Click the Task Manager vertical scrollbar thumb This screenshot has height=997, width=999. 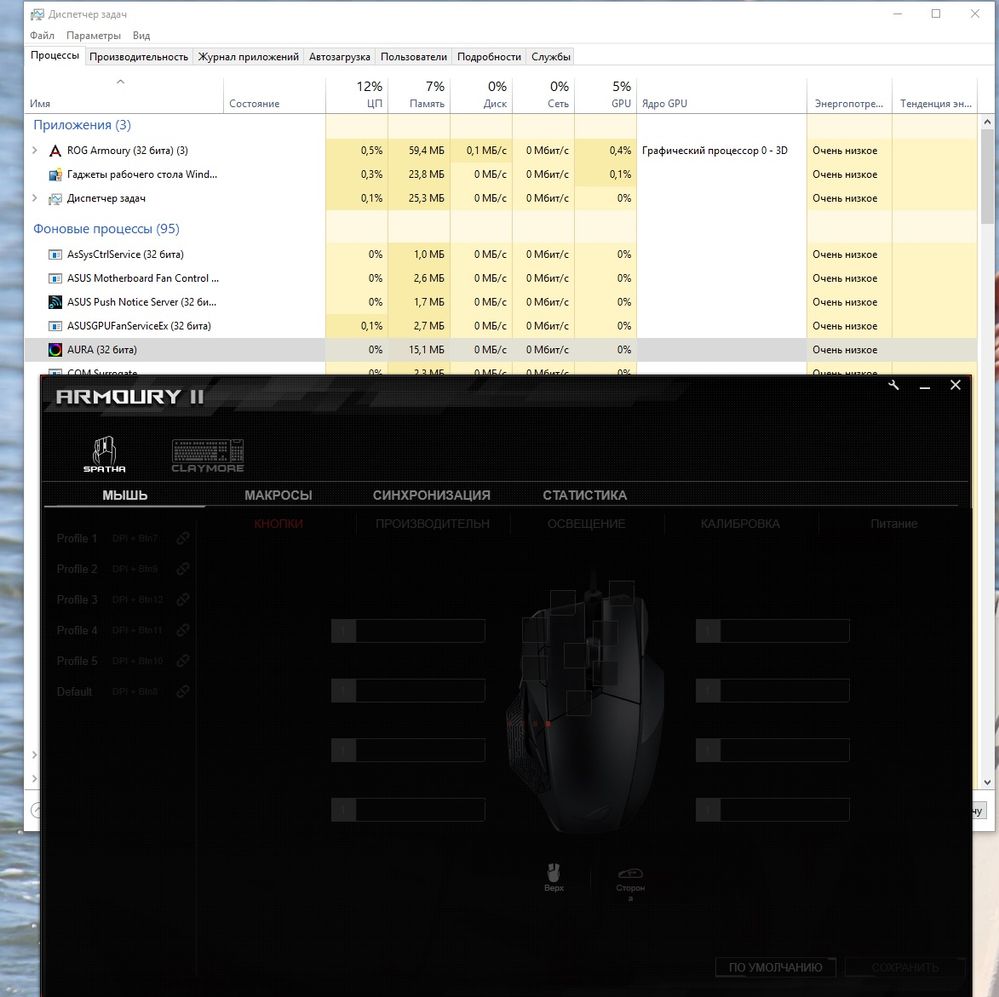pos(987,176)
